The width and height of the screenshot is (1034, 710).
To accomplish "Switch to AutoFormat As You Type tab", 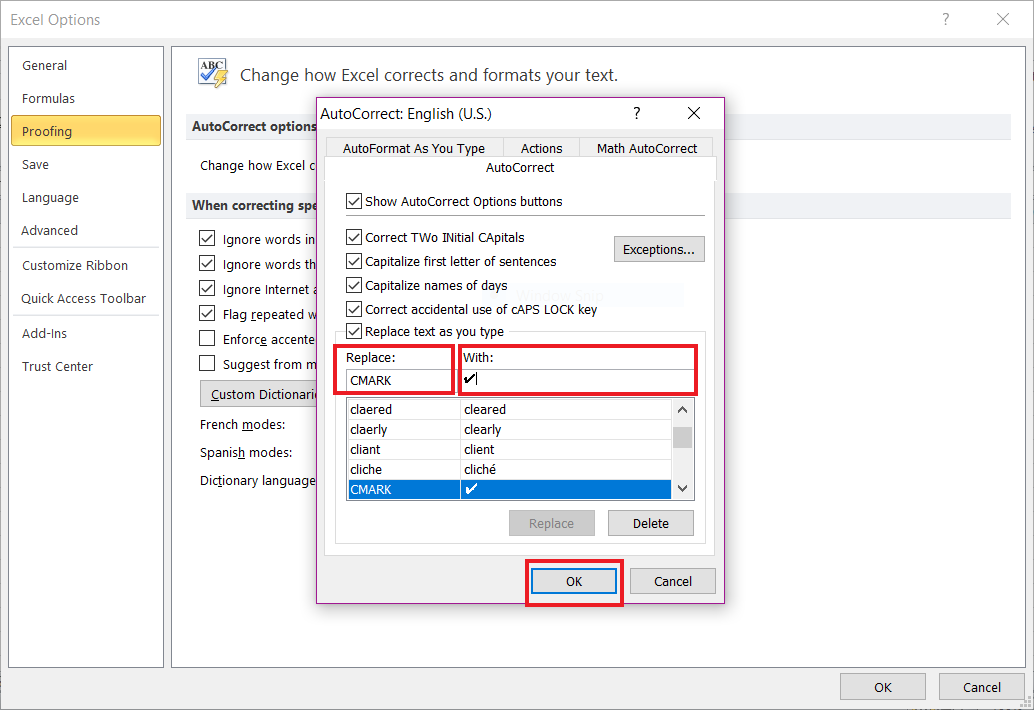I will tap(413, 148).
